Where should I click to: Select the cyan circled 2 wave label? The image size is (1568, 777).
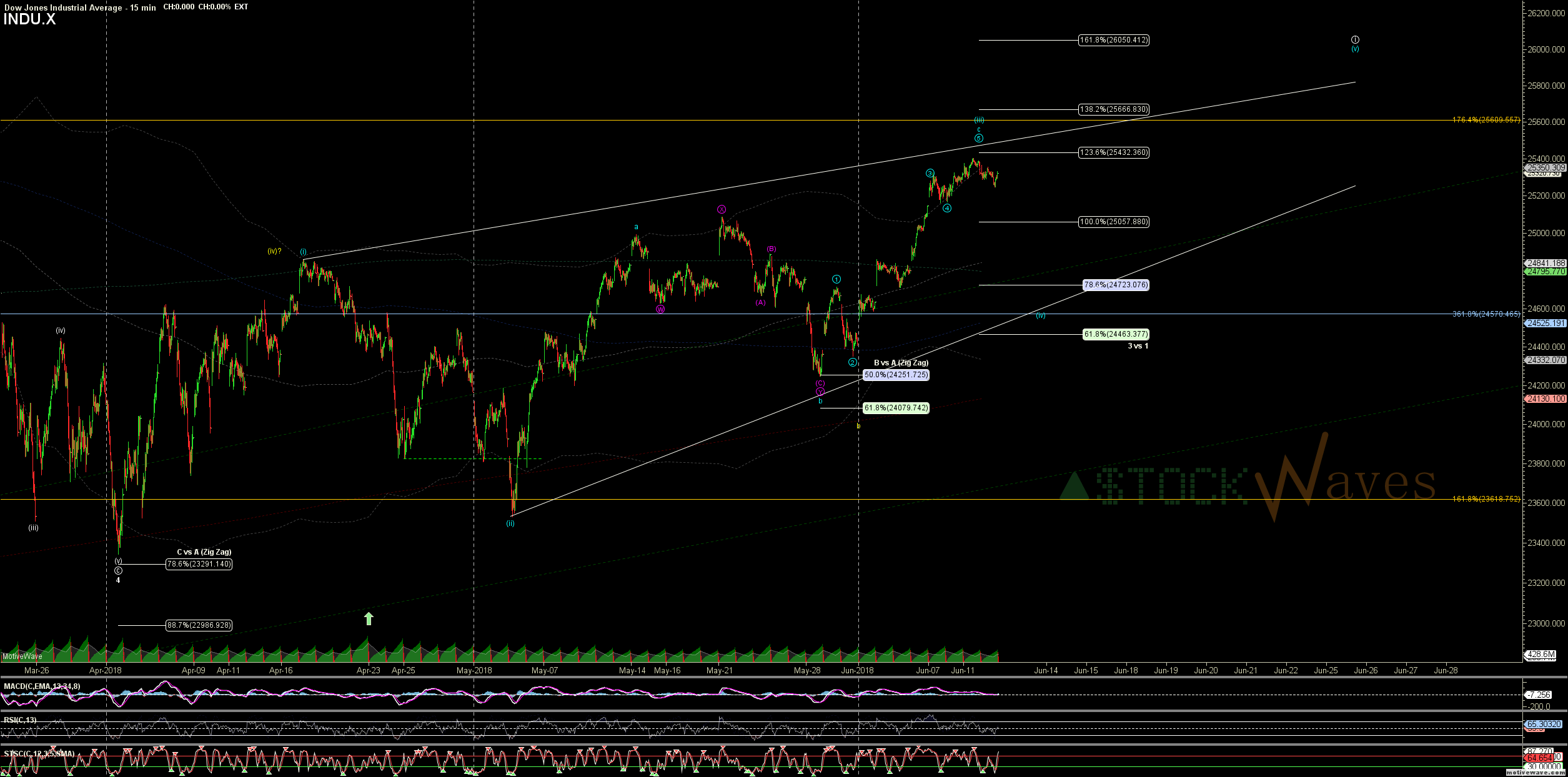(x=852, y=362)
